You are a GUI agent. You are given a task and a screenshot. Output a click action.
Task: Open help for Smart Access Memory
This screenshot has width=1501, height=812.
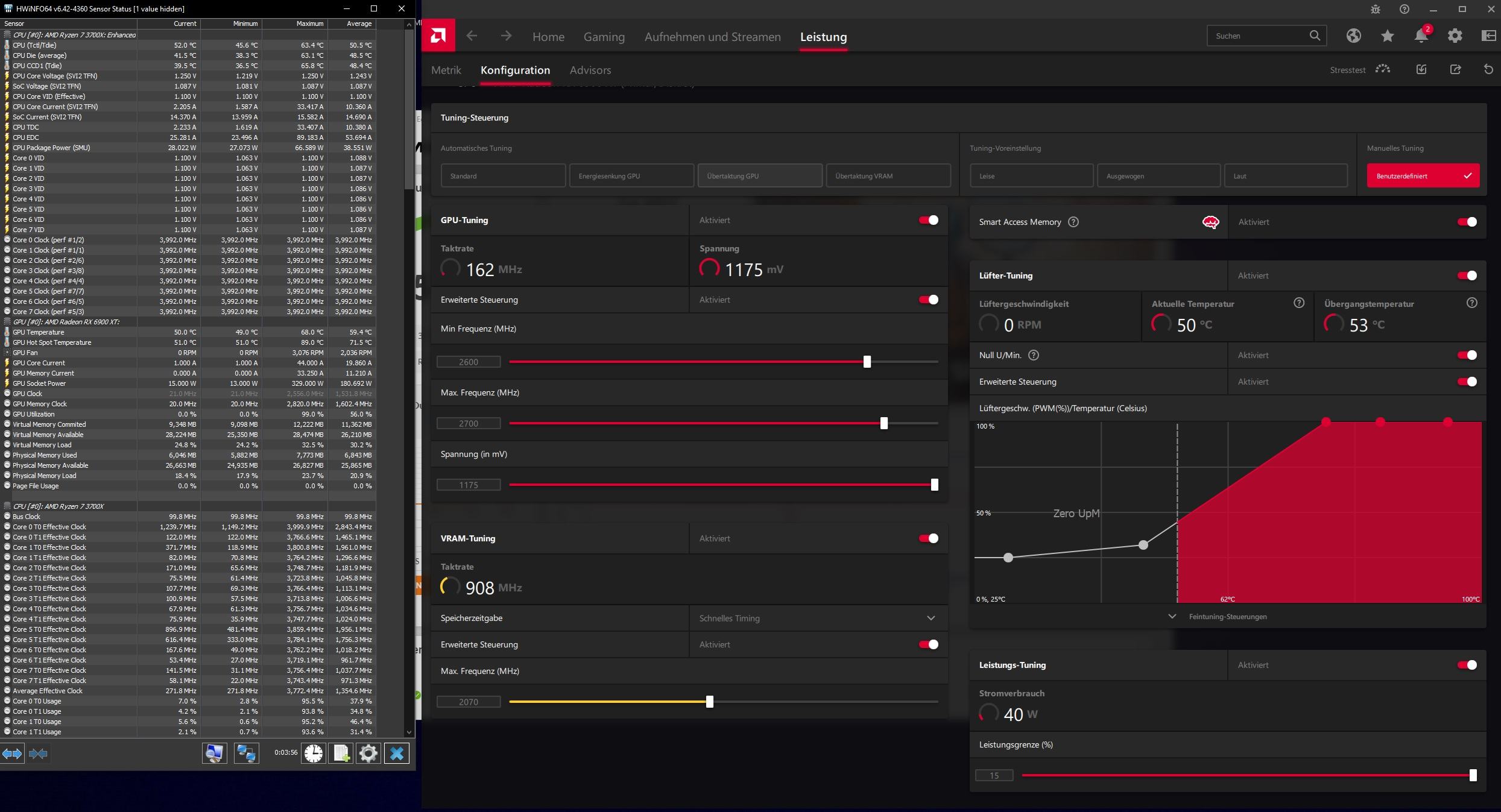click(x=1073, y=222)
